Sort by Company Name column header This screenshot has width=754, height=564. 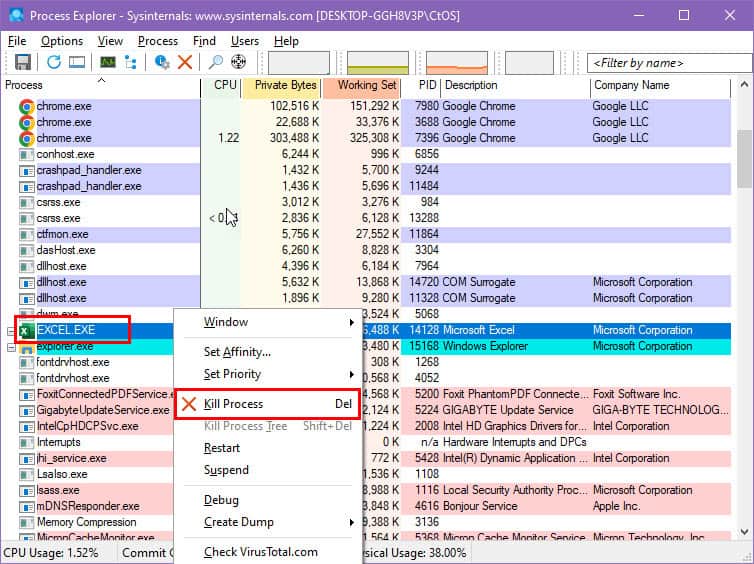coord(661,86)
